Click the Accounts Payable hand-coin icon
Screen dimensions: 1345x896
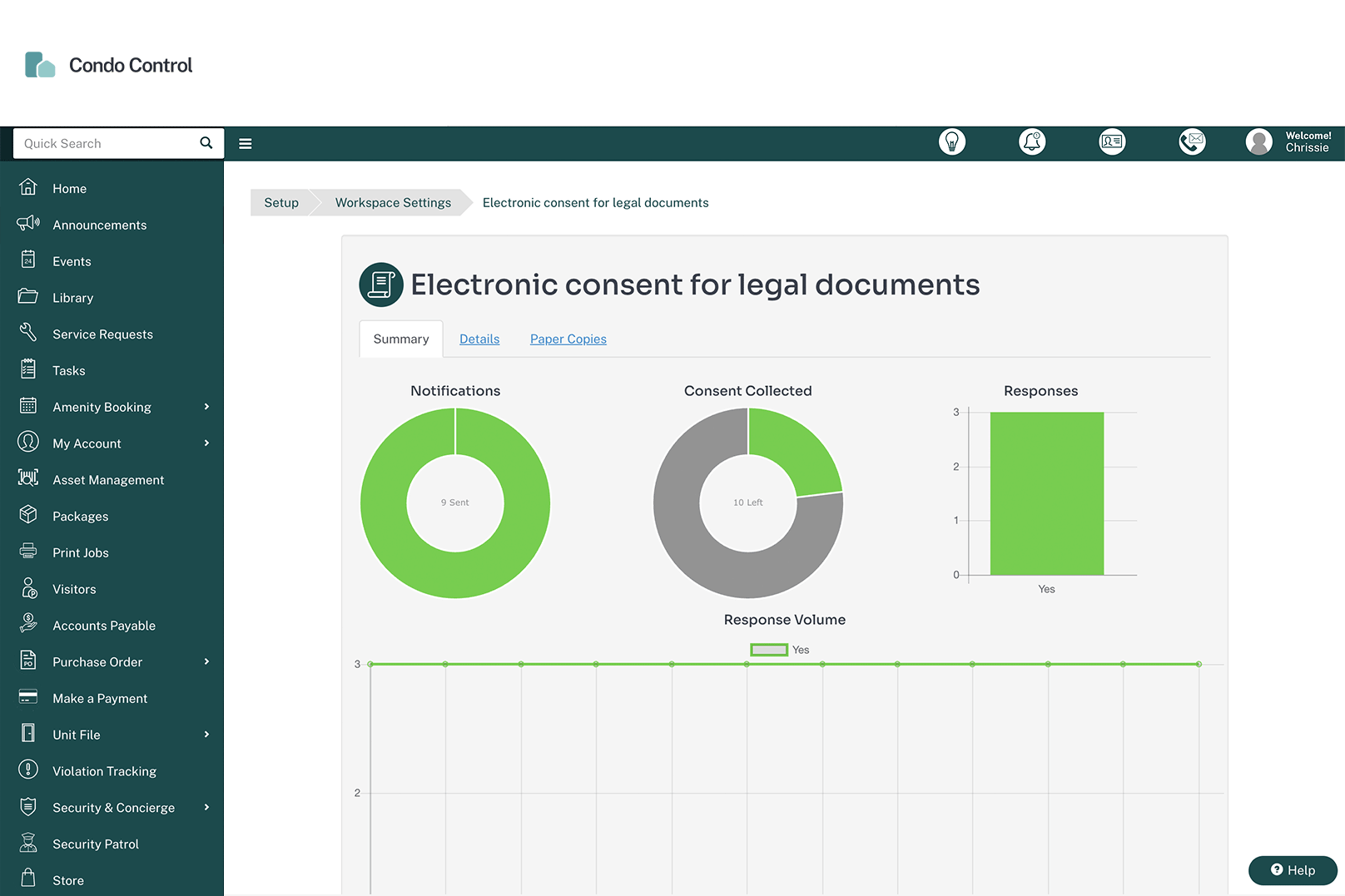pos(28,624)
